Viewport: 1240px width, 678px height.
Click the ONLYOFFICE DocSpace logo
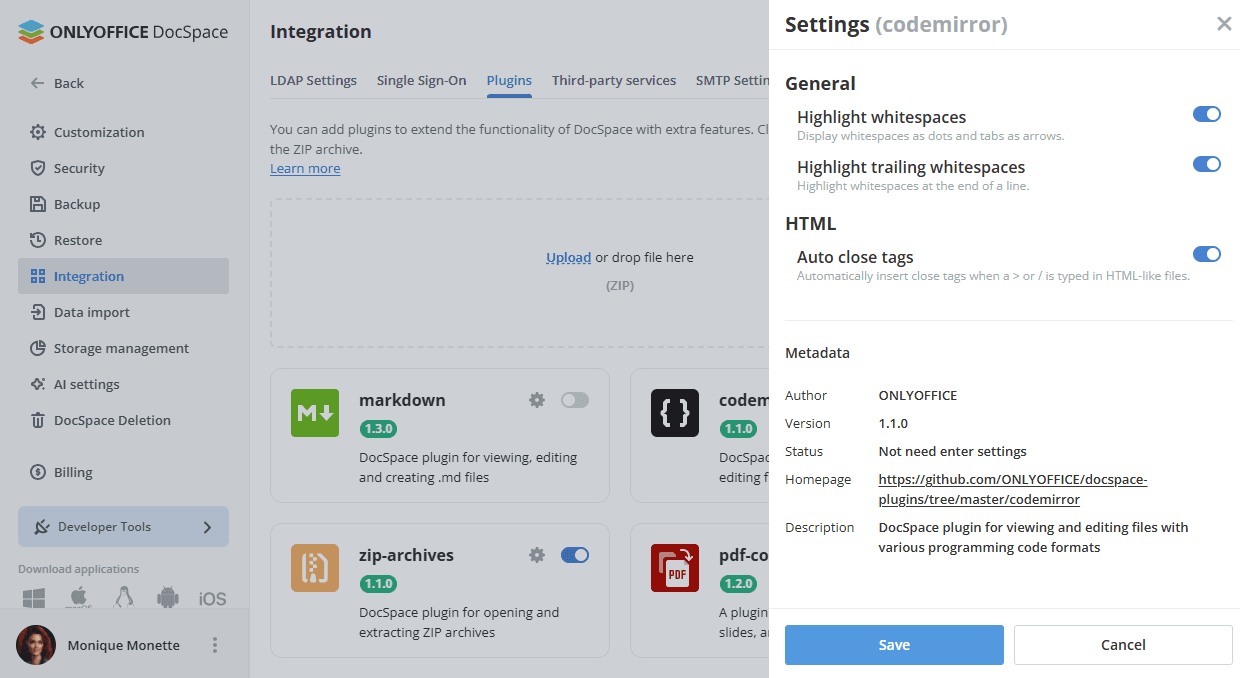pos(123,32)
